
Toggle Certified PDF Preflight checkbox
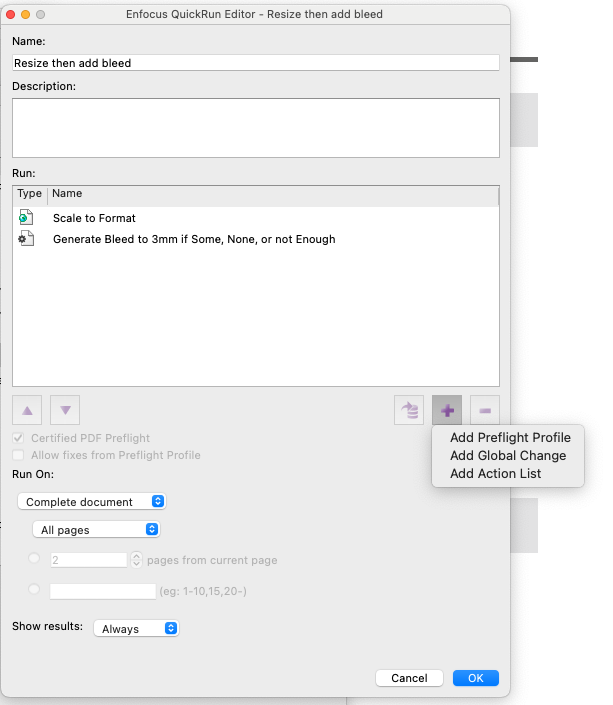[x=18, y=438]
